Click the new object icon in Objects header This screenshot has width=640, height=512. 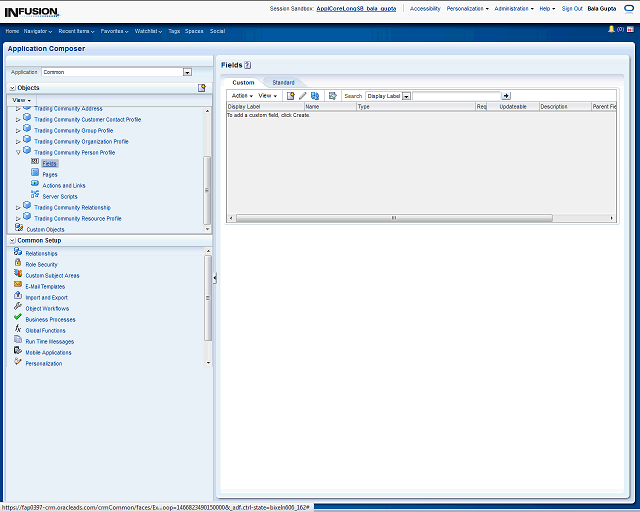click(x=202, y=88)
